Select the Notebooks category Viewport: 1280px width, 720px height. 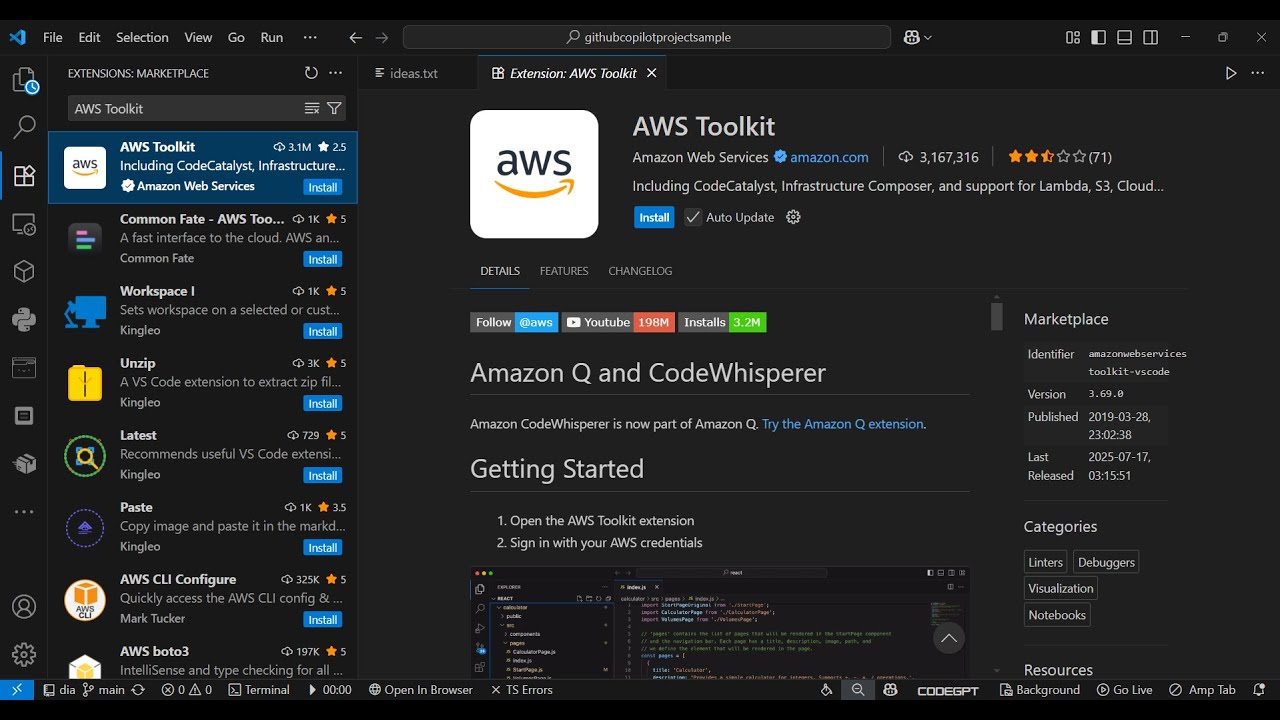point(1057,615)
